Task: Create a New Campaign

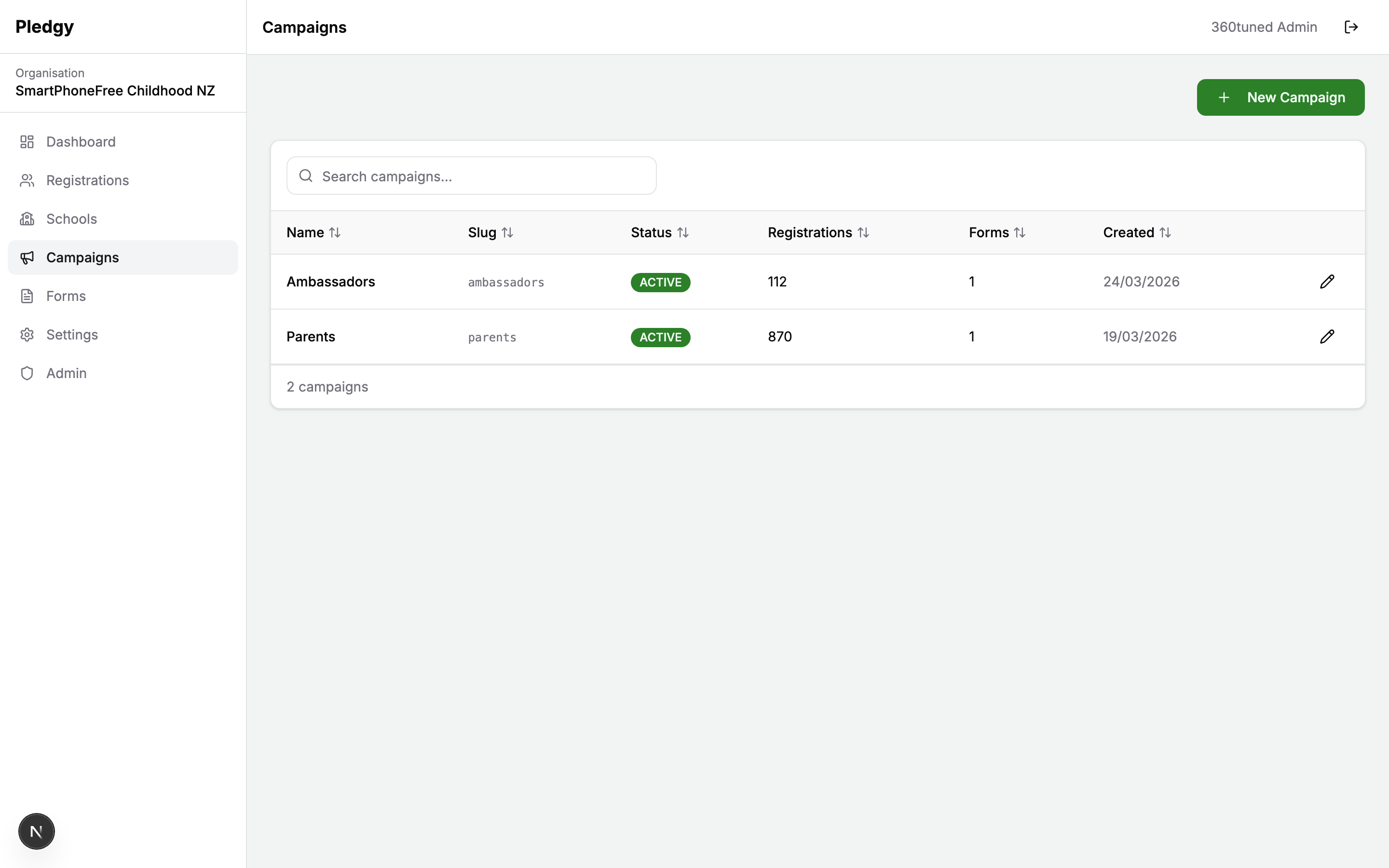Action: [x=1280, y=97]
